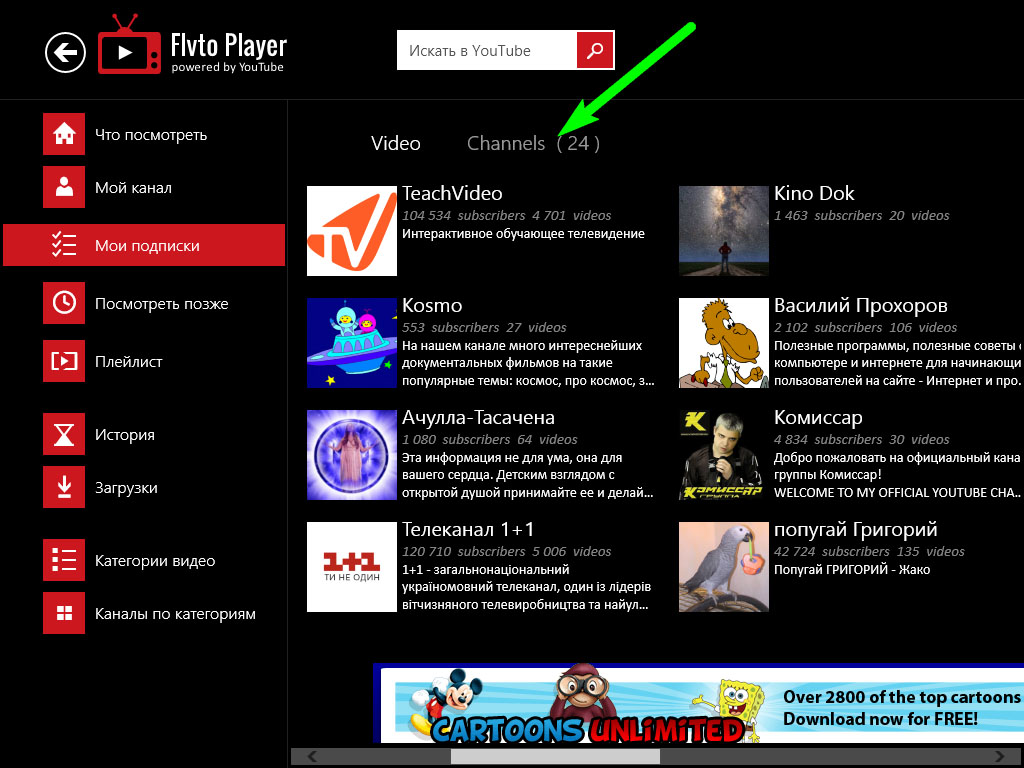Screen dimensions: 1024x768
Task: Click the Kosmo description starting "На нашем канале"
Action: tap(528, 363)
